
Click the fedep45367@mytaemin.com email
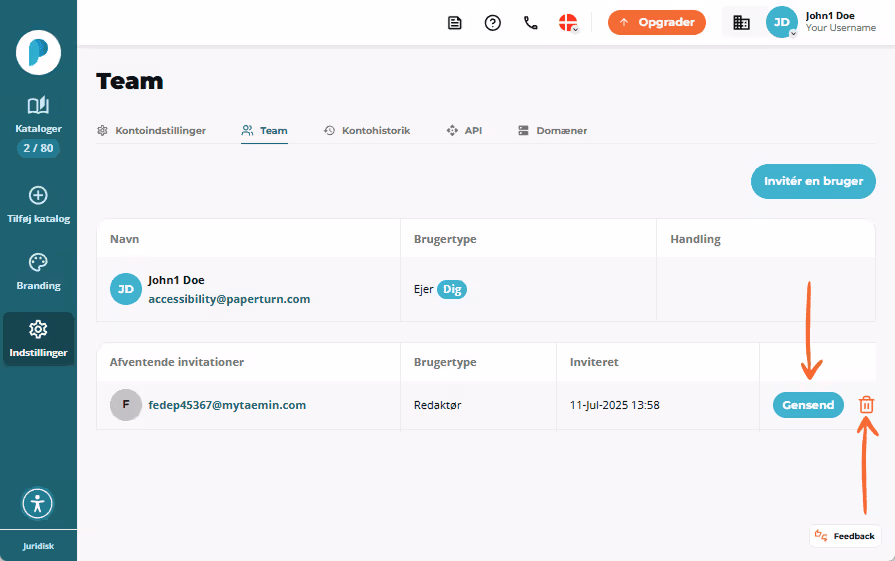pyautogui.click(x=227, y=405)
